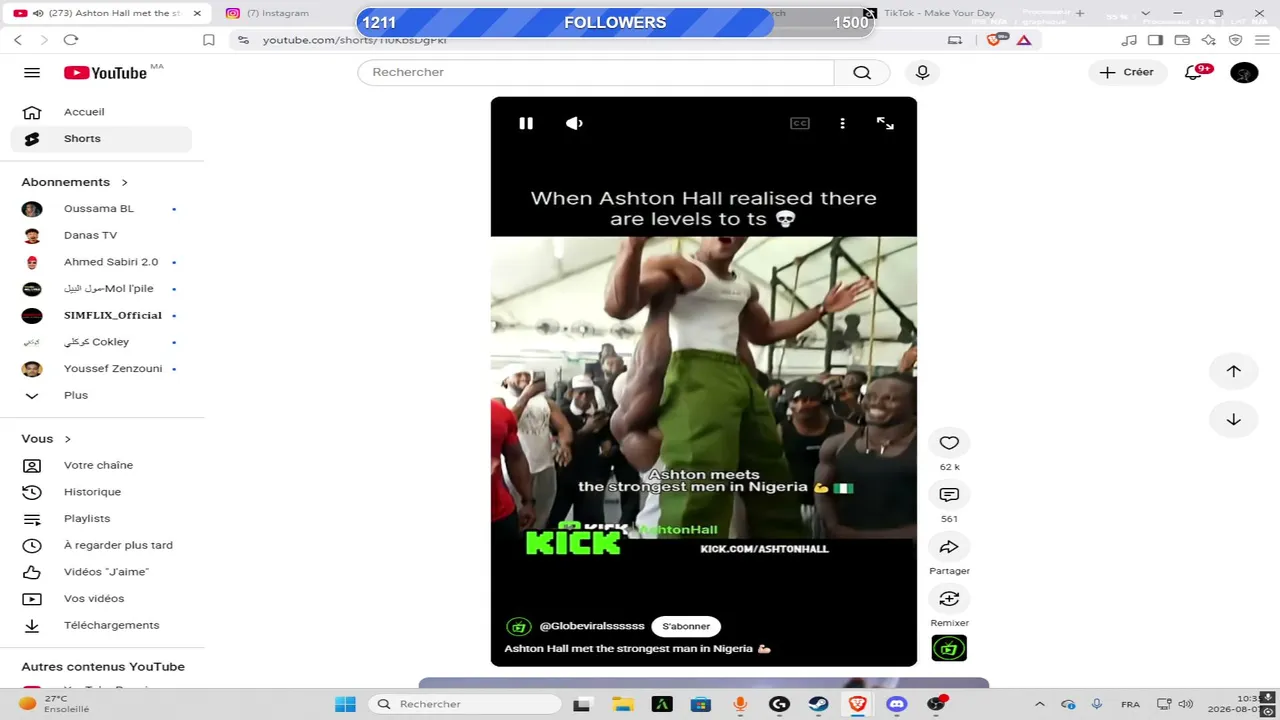Image resolution: width=1280 pixels, height=720 pixels.
Task: Like the Short with heart icon
Action: tap(949, 443)
